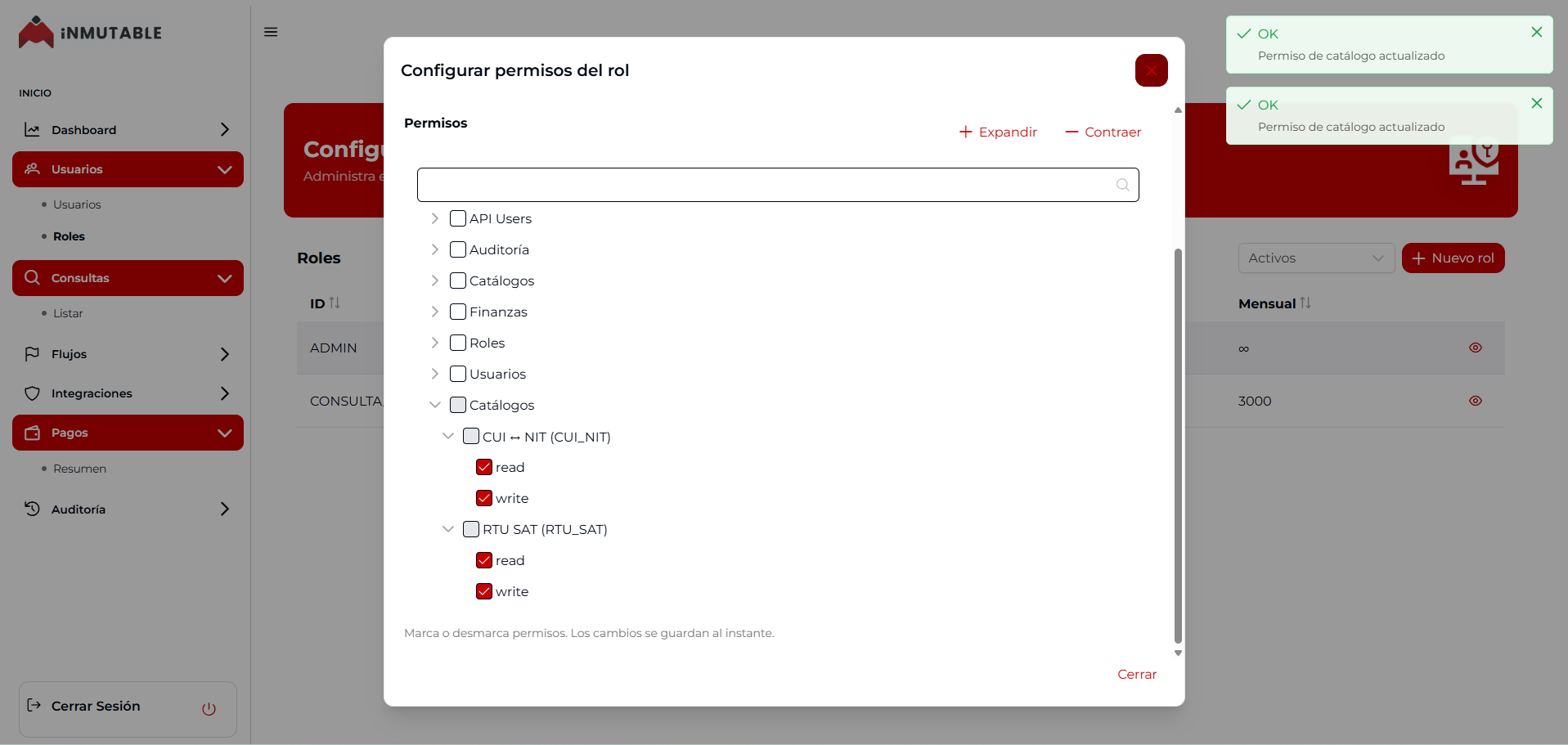Close the permissions dialog with red X
This screenshot has width=1568, height=745.
1151,70
